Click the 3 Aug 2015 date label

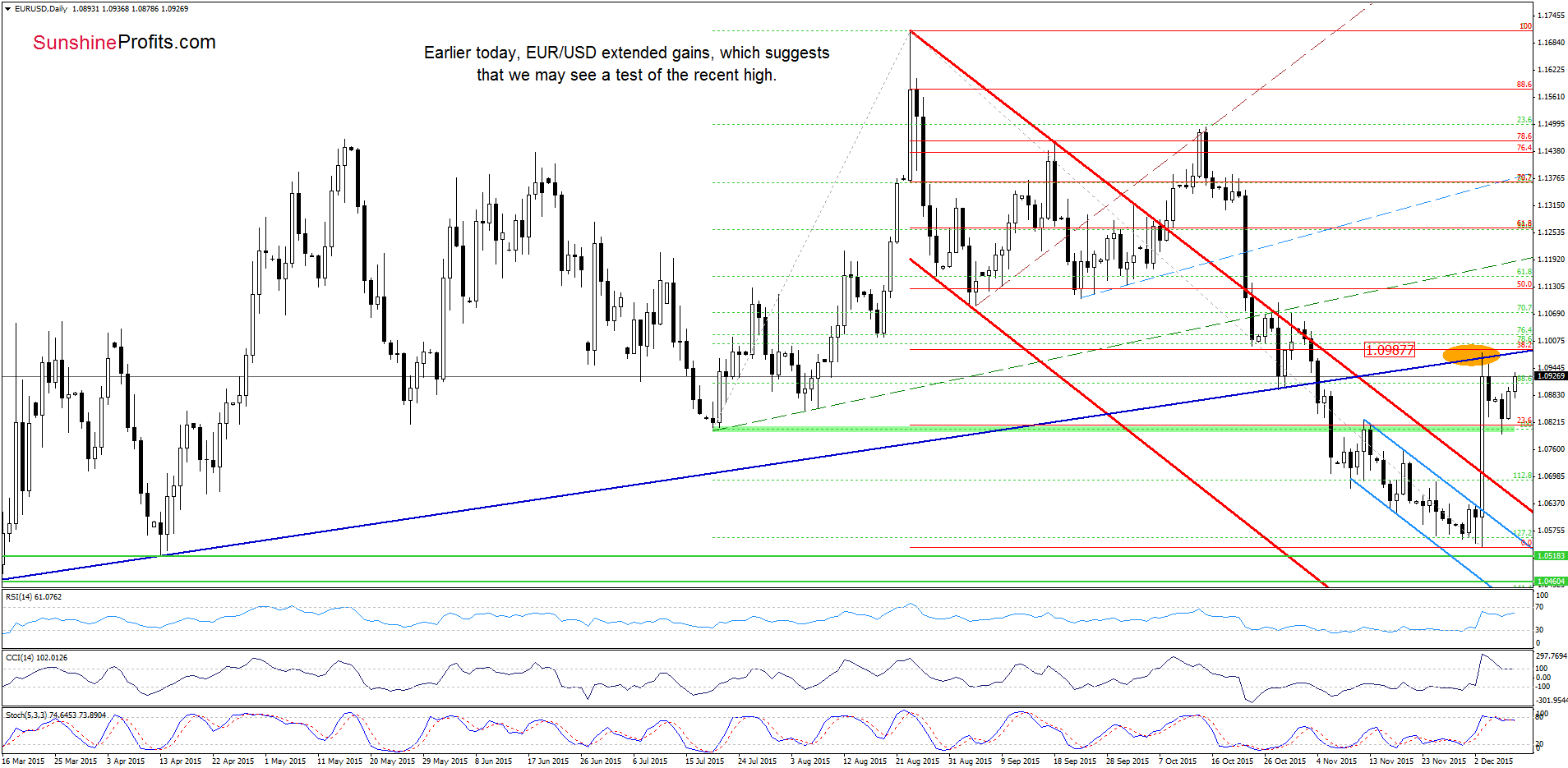(811, 761)
